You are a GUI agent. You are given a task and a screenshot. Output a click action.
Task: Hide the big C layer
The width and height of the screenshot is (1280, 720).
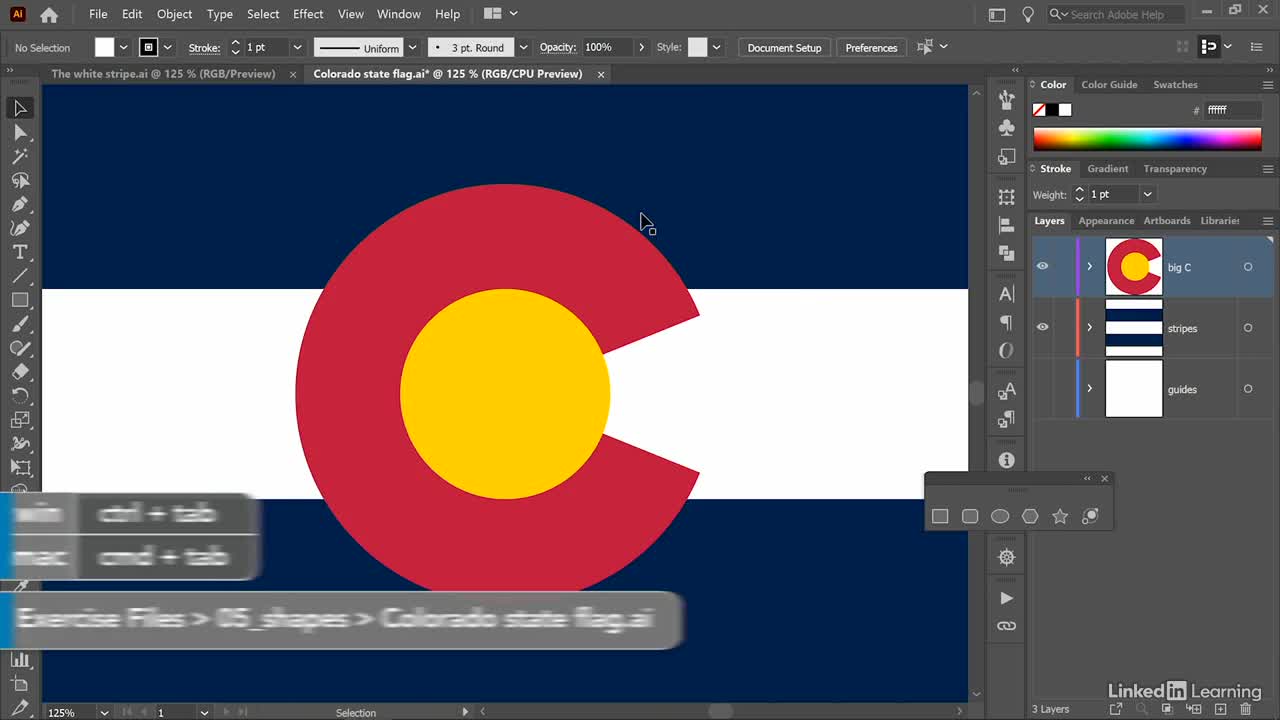1042,266
